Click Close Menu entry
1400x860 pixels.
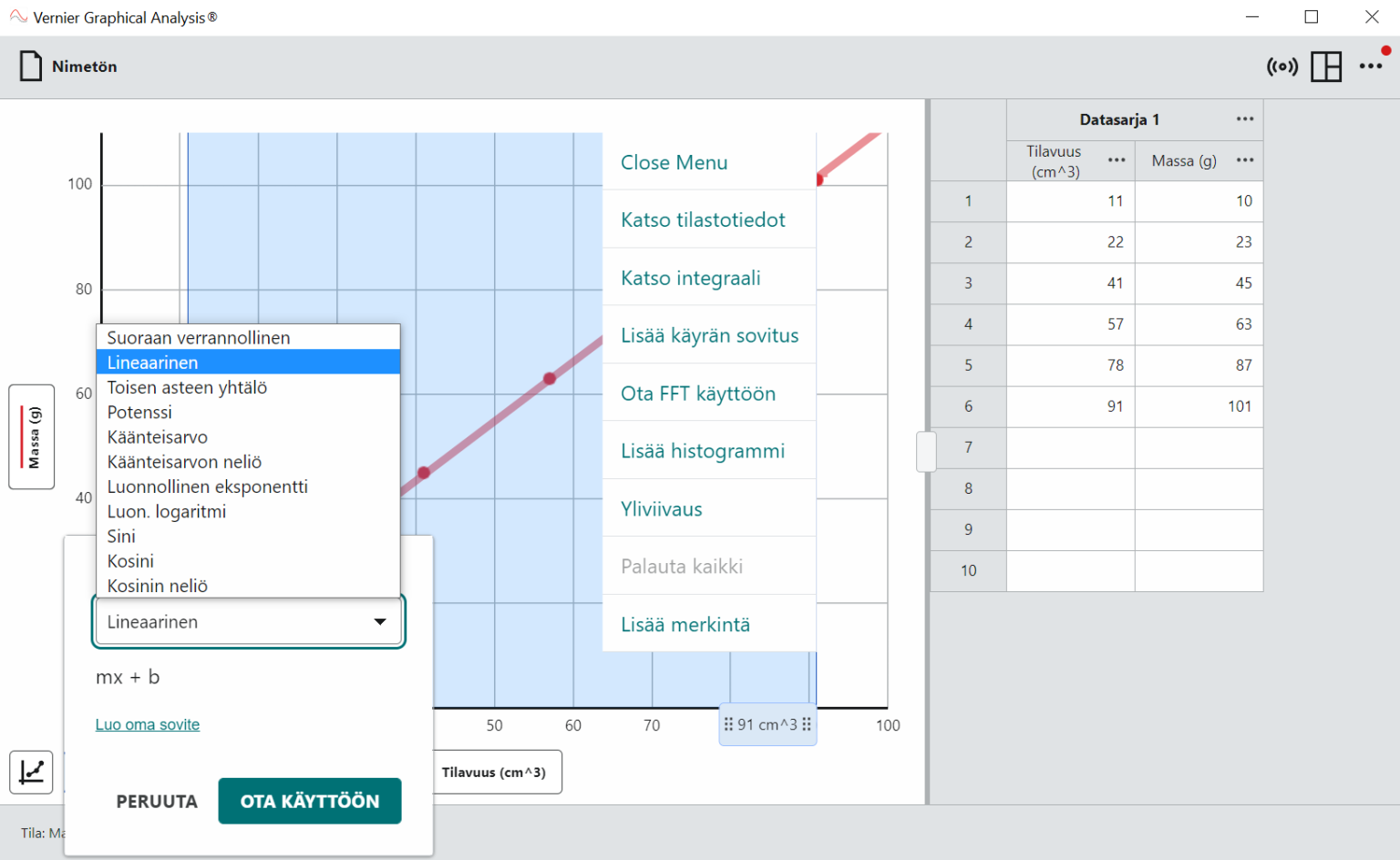tap(674, 162)
